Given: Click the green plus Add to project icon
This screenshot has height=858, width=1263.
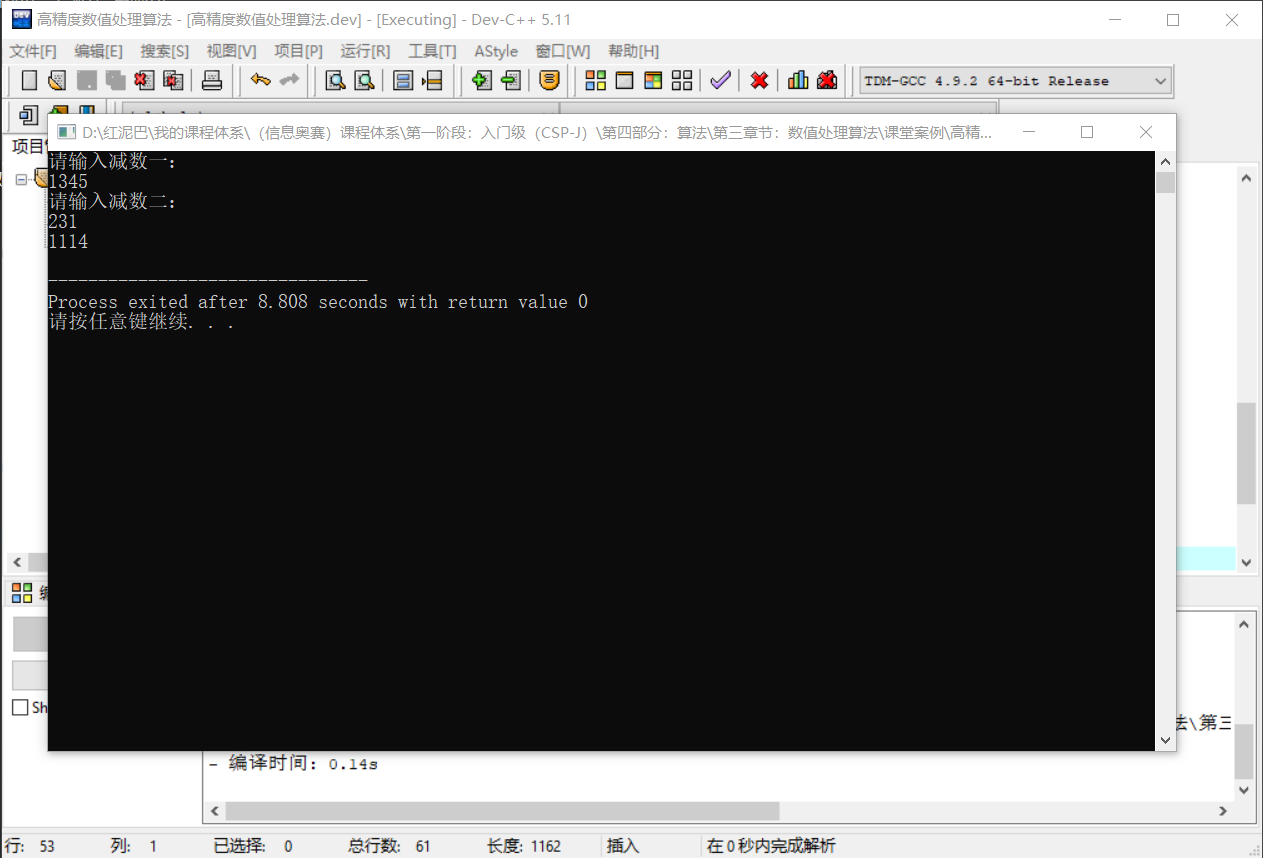Looking at the screenshot, I should (481, 81).
